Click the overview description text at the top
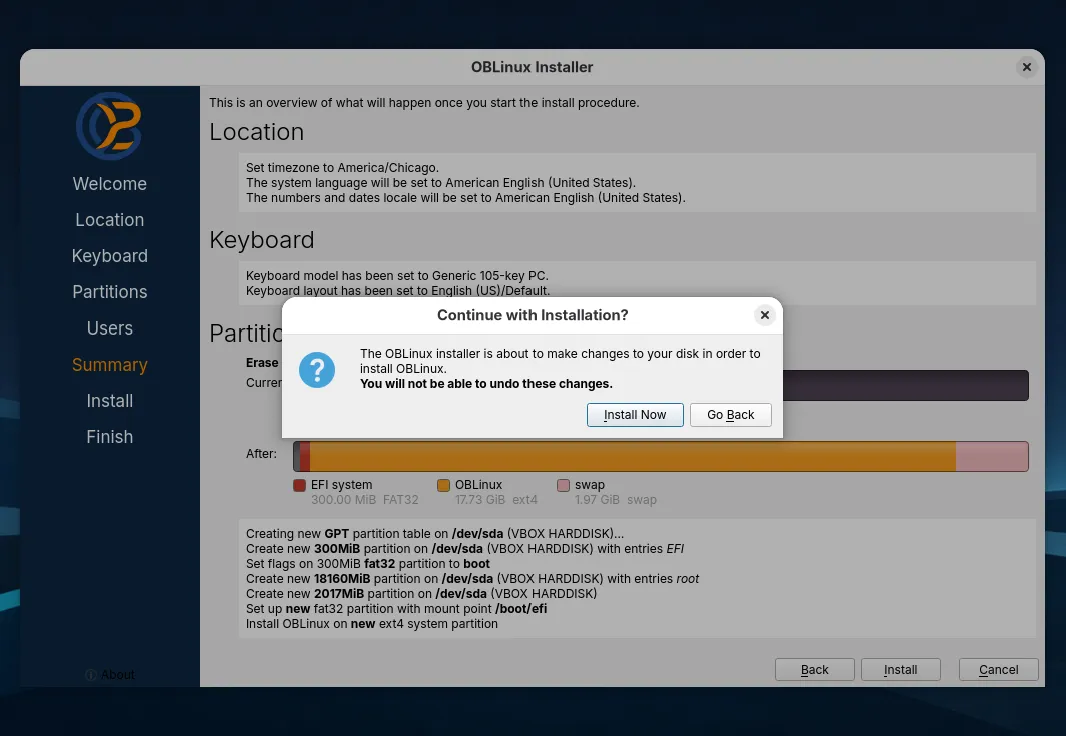The height and width of the screenshot is (736, 1066). pyautogui.click(x=424, y=103)
